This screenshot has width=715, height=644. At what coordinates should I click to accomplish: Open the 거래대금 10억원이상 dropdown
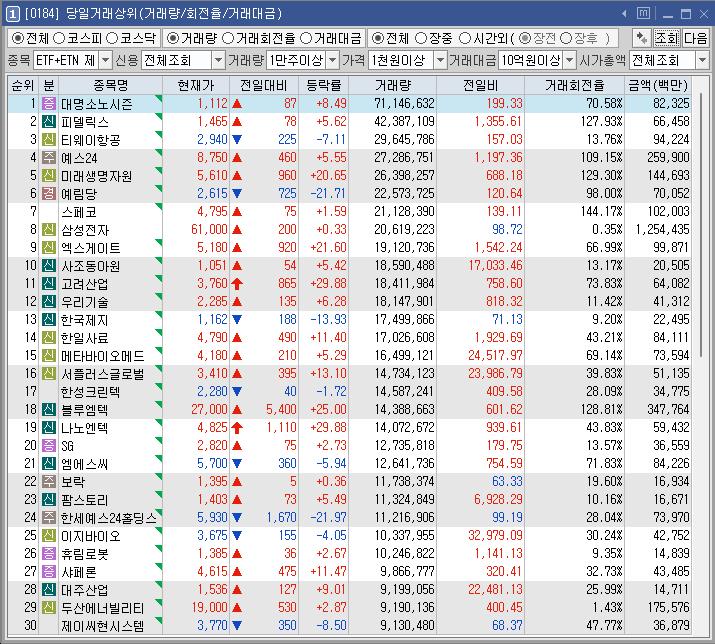(570, 60)
